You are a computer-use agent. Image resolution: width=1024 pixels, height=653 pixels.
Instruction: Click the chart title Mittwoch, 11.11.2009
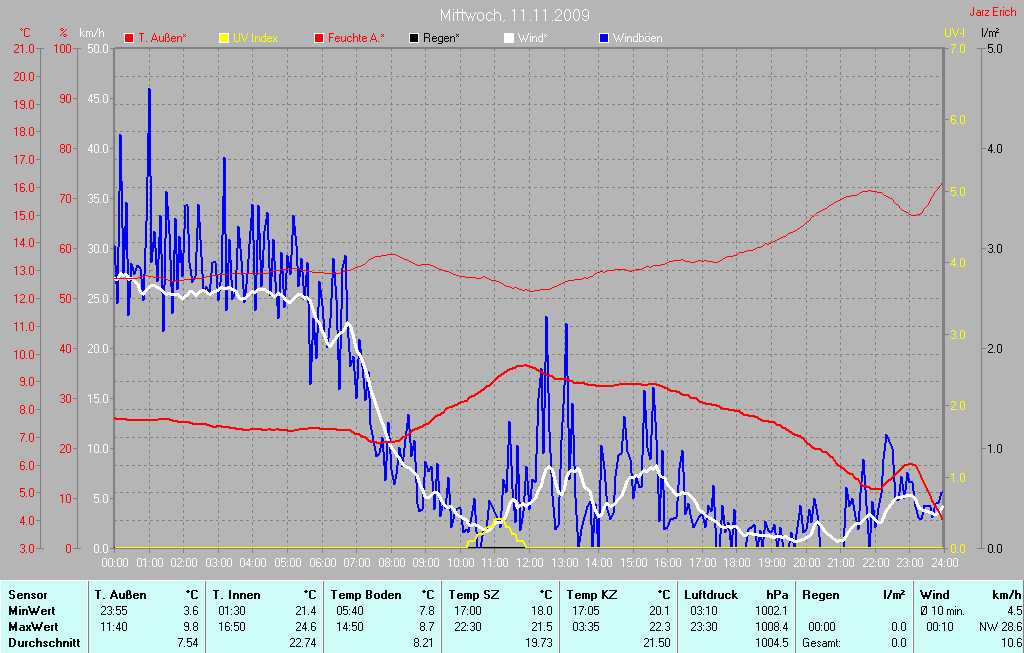tap(515, 15)
